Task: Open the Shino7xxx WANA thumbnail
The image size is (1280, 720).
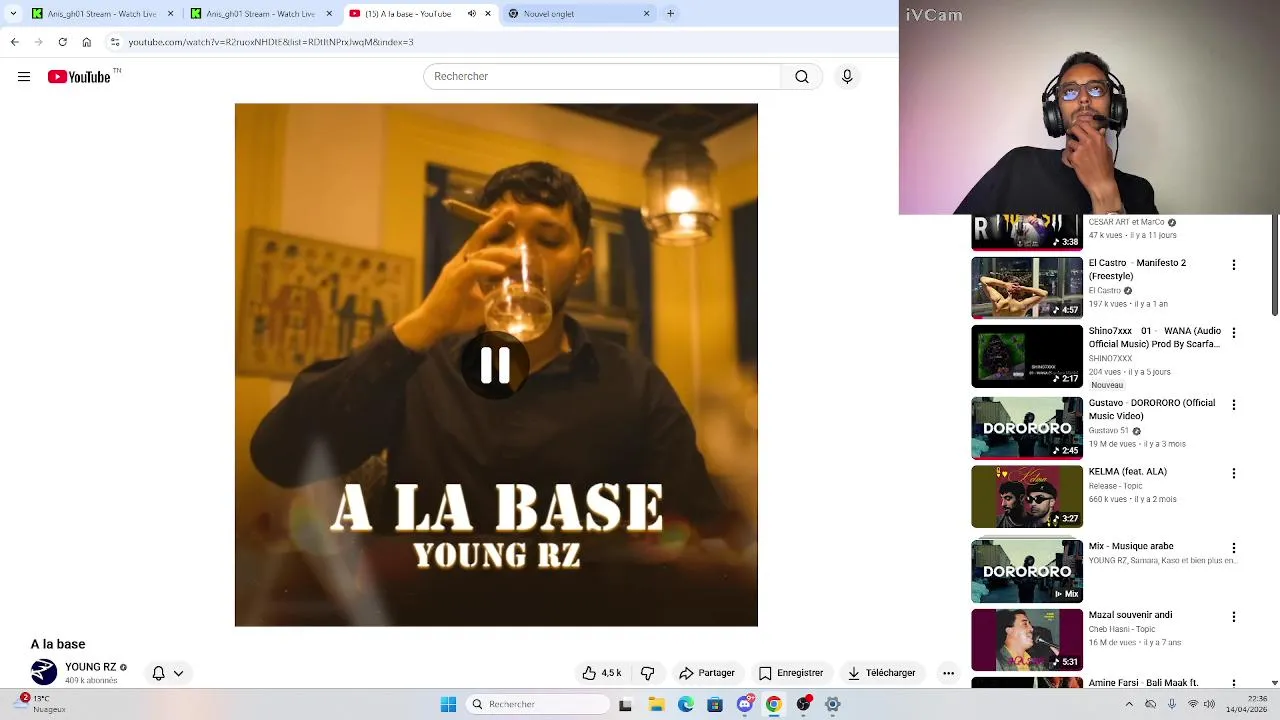Action: coord(1027,357)
